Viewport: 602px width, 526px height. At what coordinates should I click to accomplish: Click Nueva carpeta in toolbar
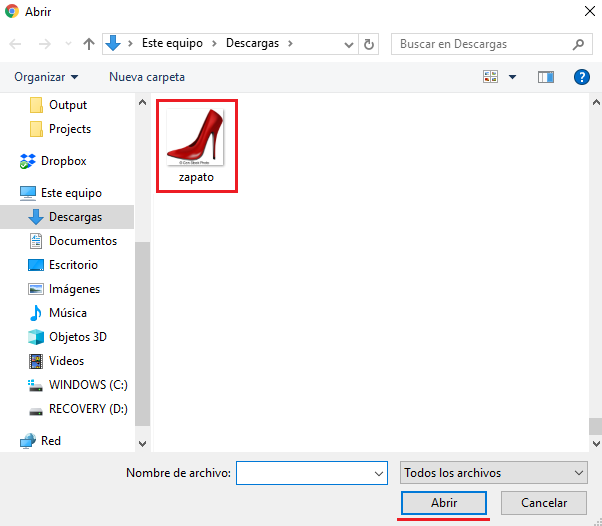pos(147,77)
